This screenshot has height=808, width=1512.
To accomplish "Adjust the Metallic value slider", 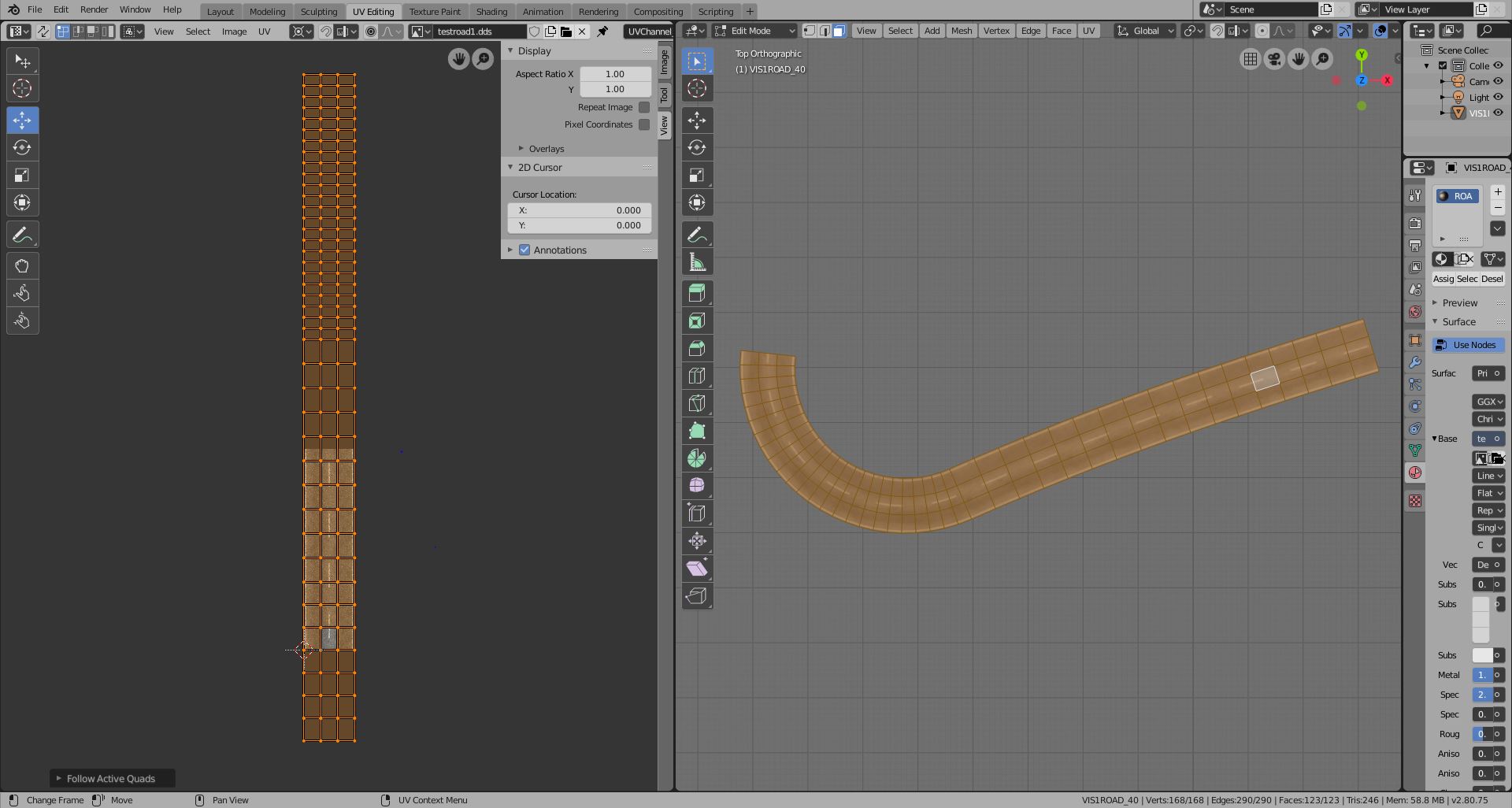I will pos(1482,675).
